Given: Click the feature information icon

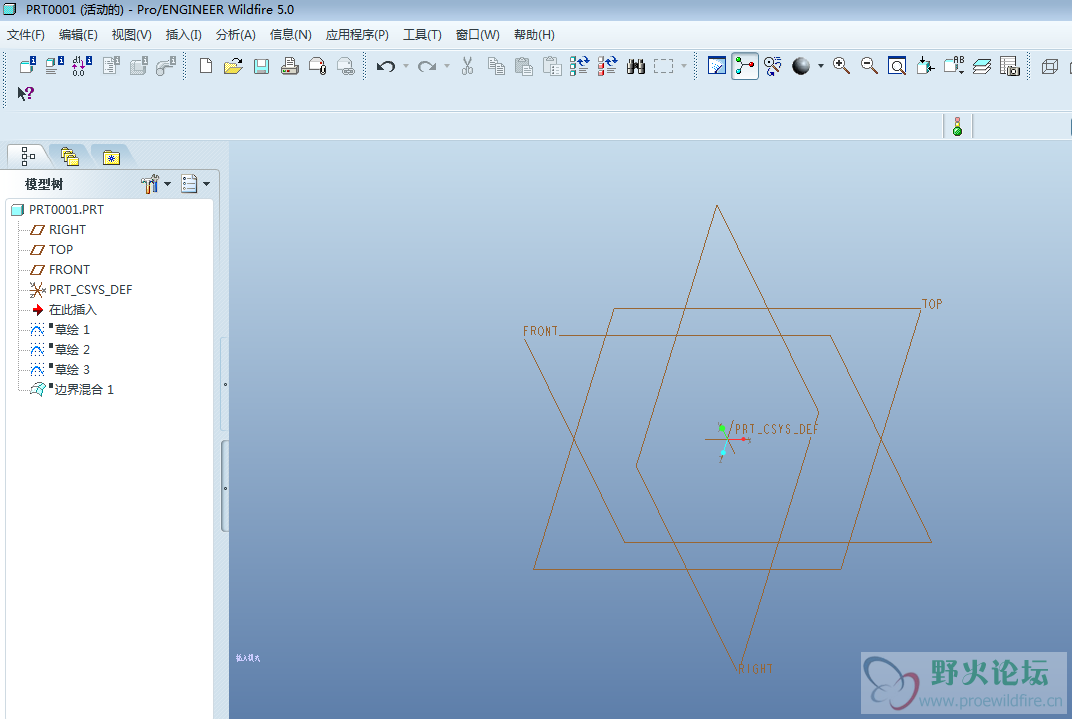Looking at the screenshot, I should (x=28, y=66).
